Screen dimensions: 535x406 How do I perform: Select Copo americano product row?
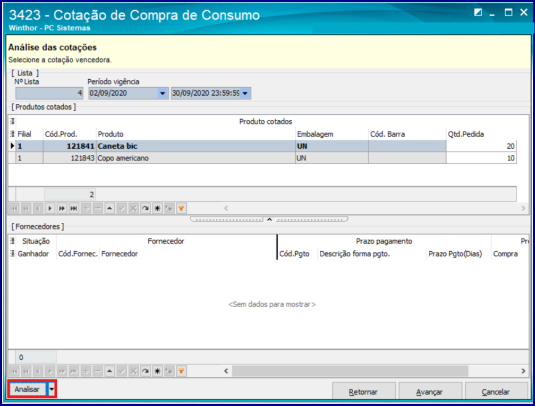click(262, 158)
